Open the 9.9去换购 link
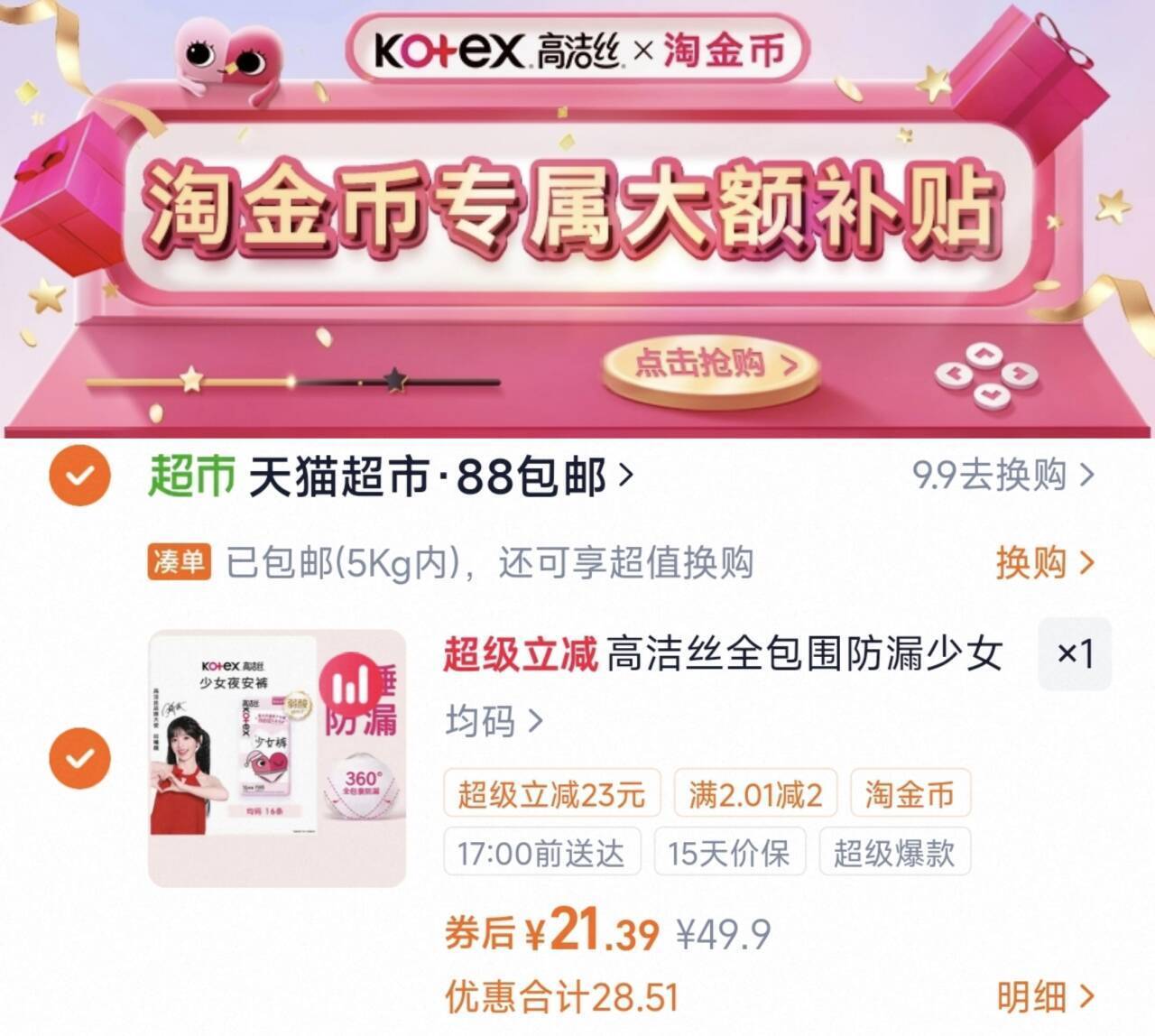This screenshot has width=1155, height=1036. [1003, 475]
